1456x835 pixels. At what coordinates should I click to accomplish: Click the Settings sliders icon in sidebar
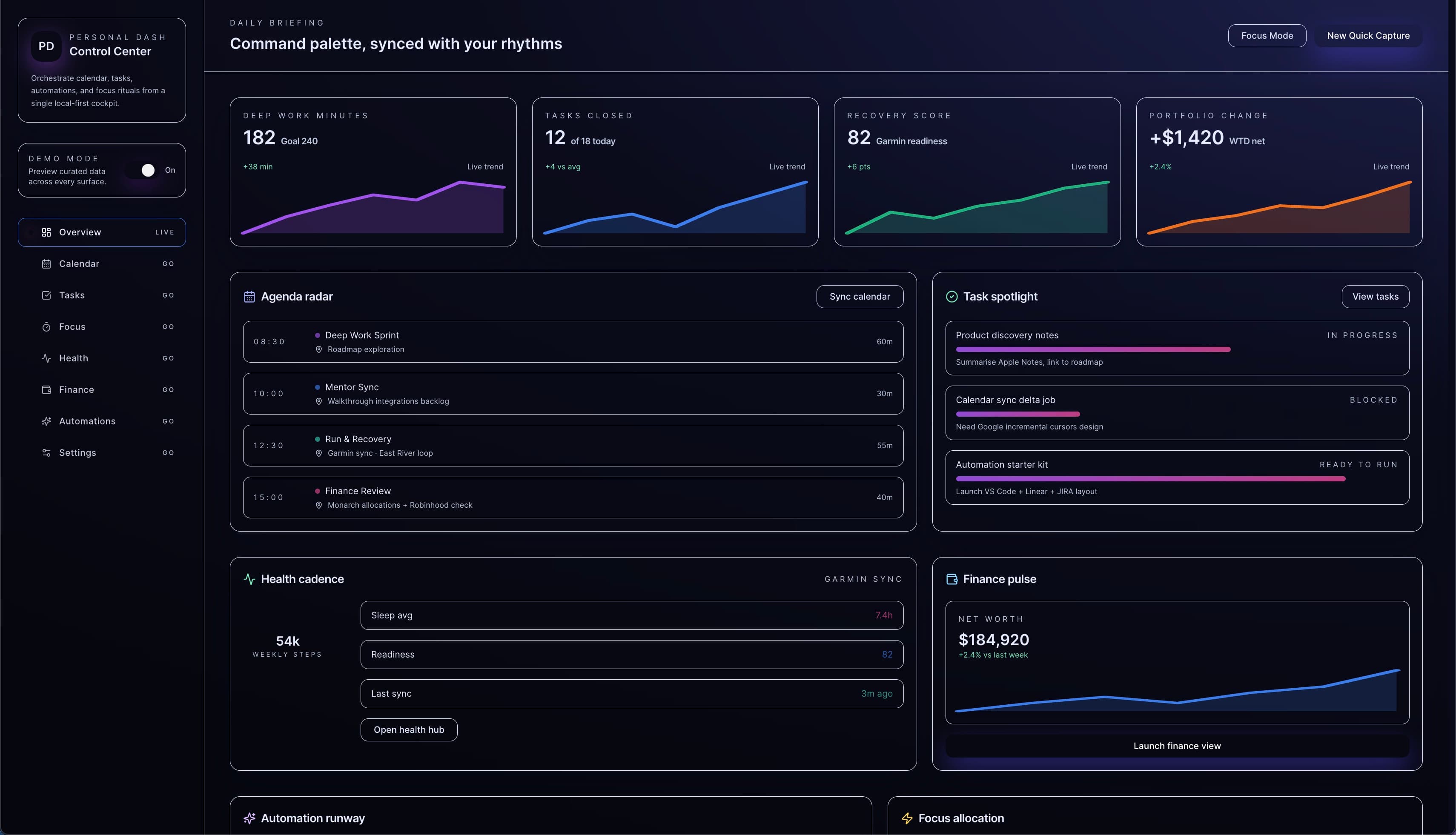point(46,453)
